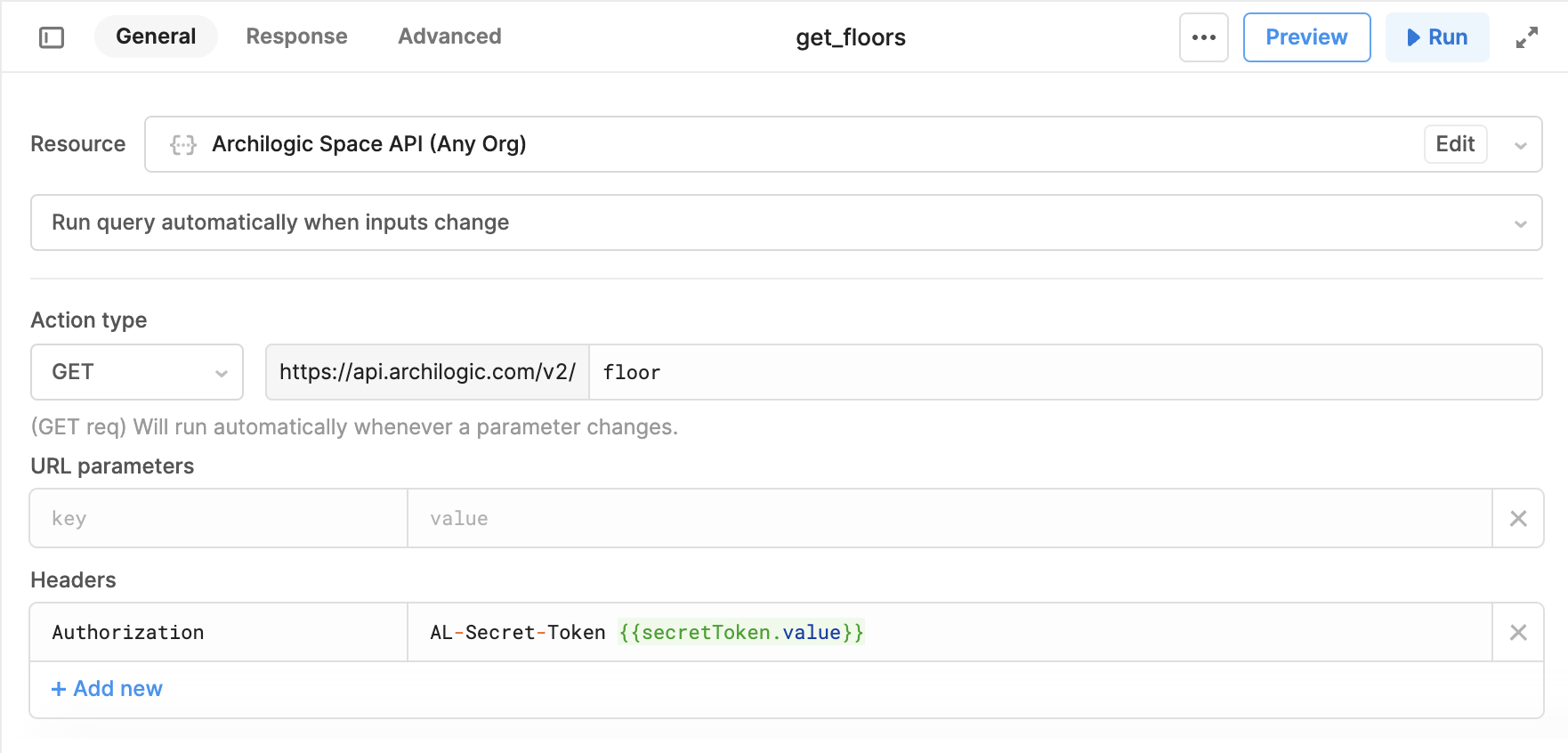This screenshot has width=1568, height=753.
Task: Expand the Resource selector chevron
Action: [1520, 145]
